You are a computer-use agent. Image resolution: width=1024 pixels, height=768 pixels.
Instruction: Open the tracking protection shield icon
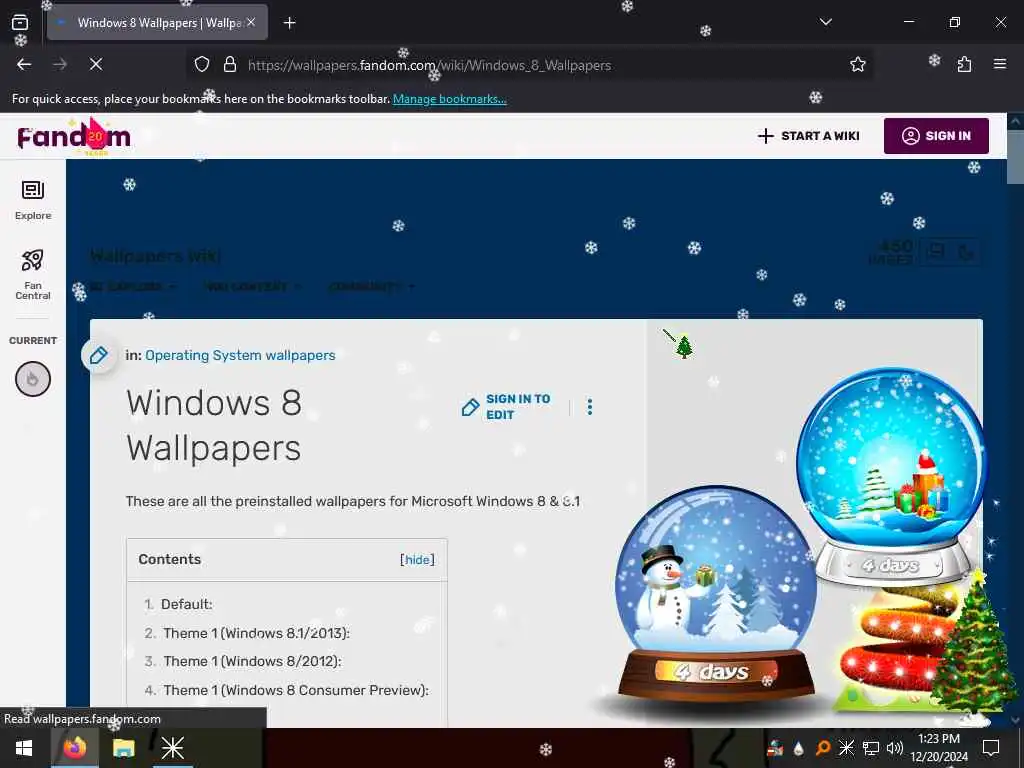[202, 64]
